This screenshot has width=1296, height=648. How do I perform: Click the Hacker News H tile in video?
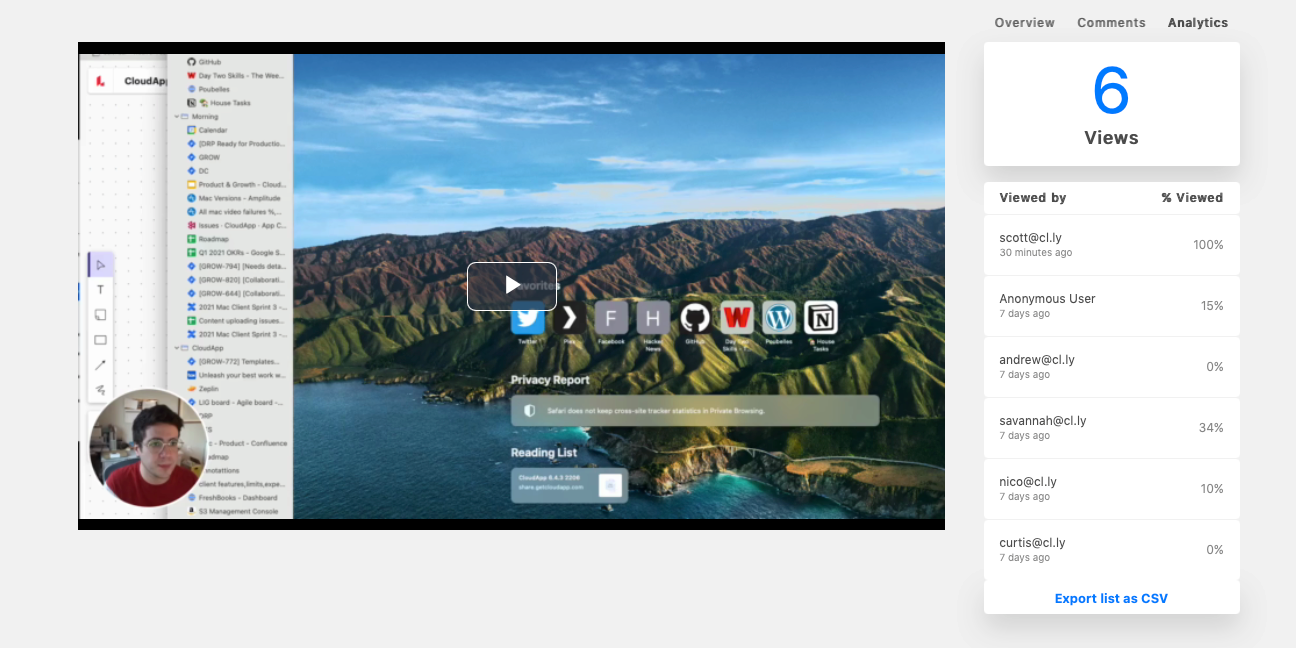click(653, 318)
